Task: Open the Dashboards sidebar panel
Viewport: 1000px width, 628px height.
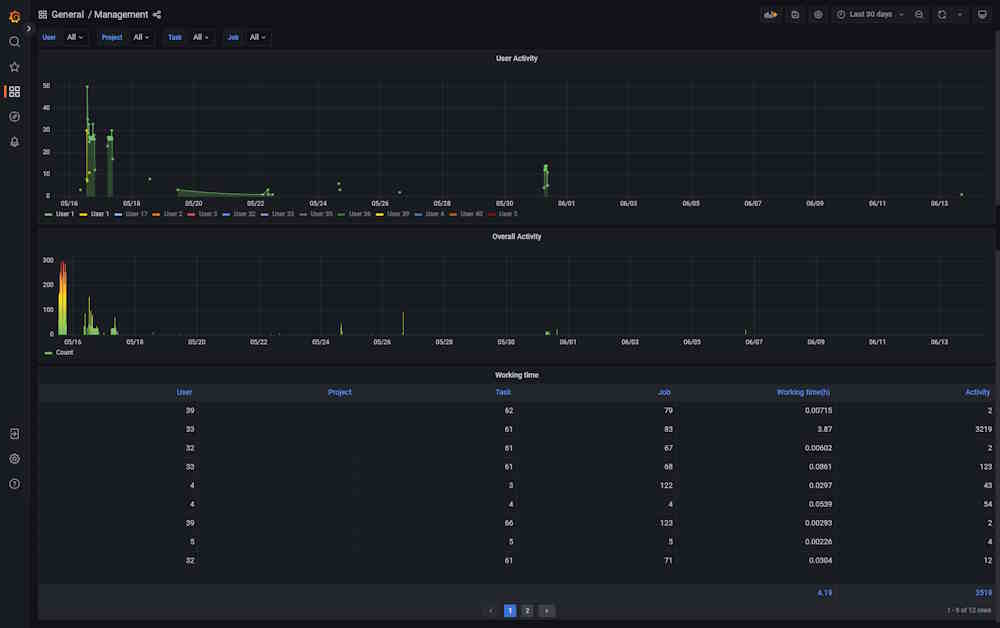Action: coord(14,91)
